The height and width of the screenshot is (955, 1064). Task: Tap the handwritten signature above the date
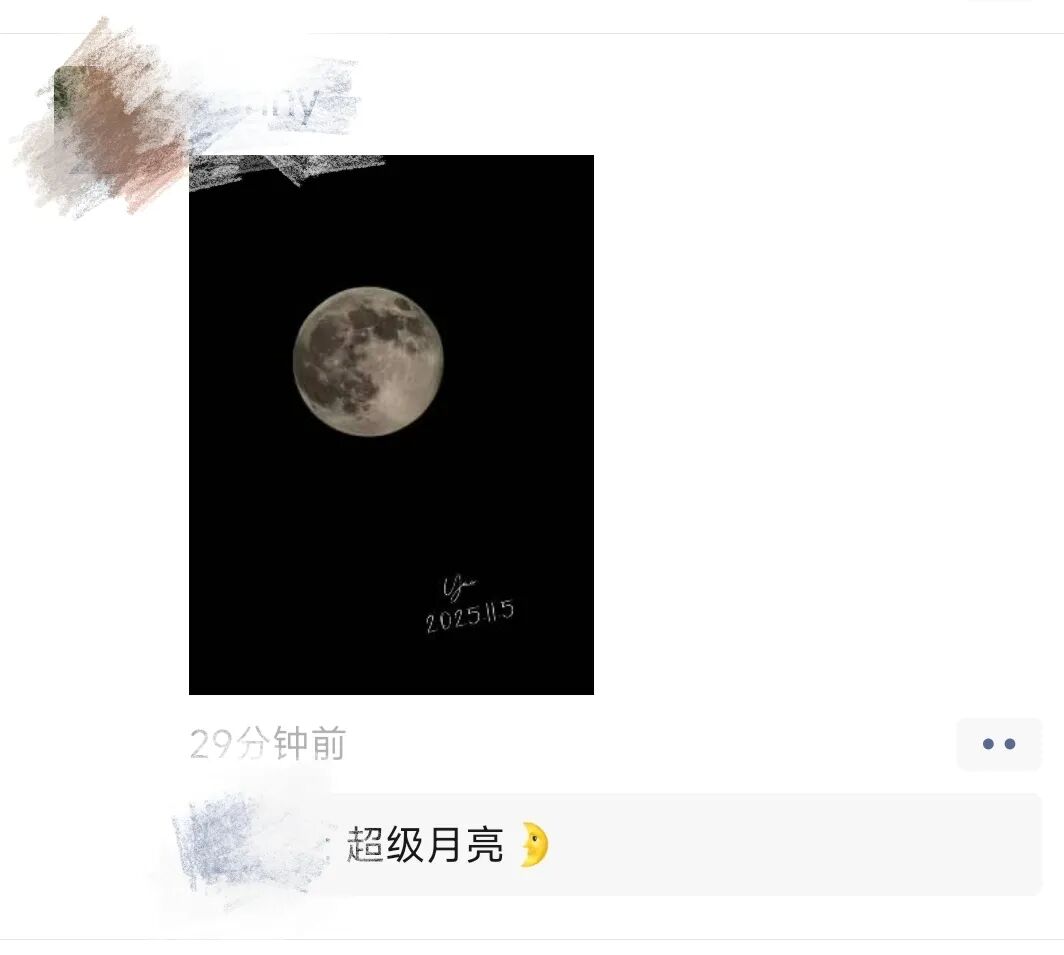coord(459,586)
